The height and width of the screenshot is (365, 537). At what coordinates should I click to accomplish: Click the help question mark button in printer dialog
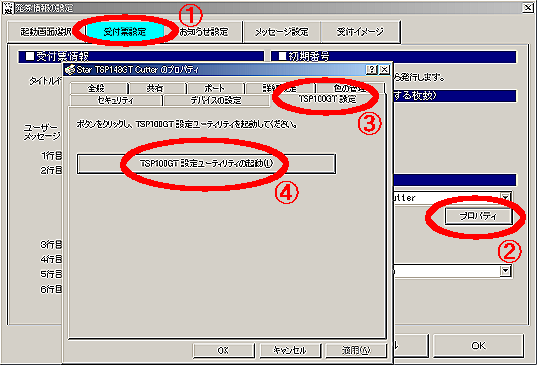(372, 70)
